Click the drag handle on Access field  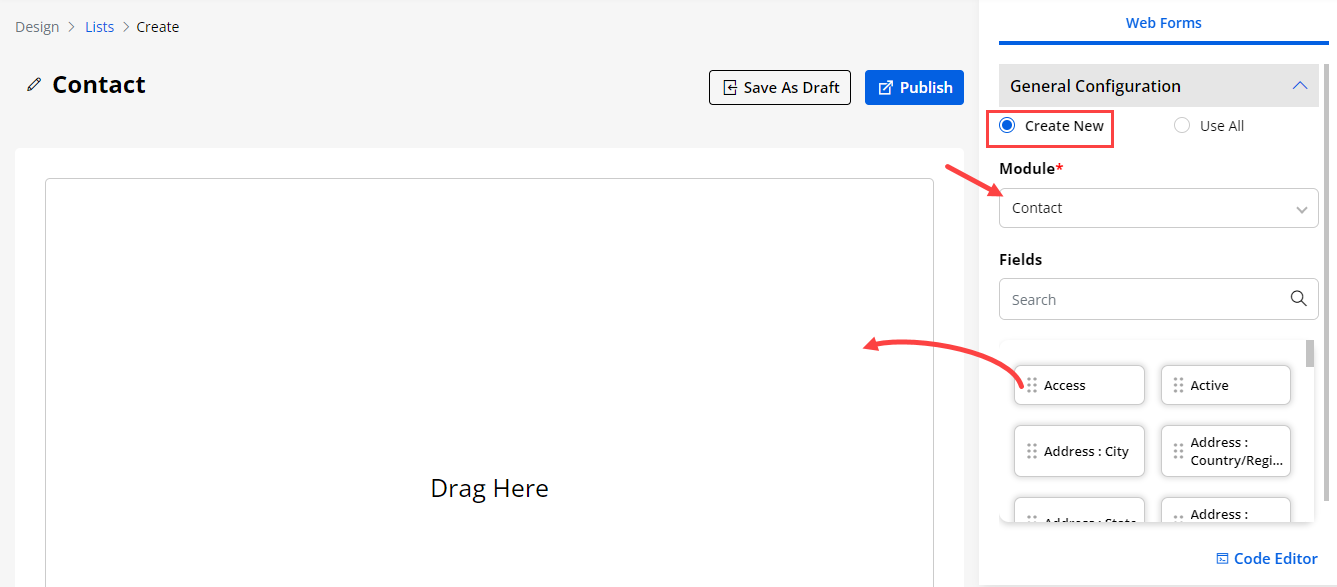pos(1031,385)
